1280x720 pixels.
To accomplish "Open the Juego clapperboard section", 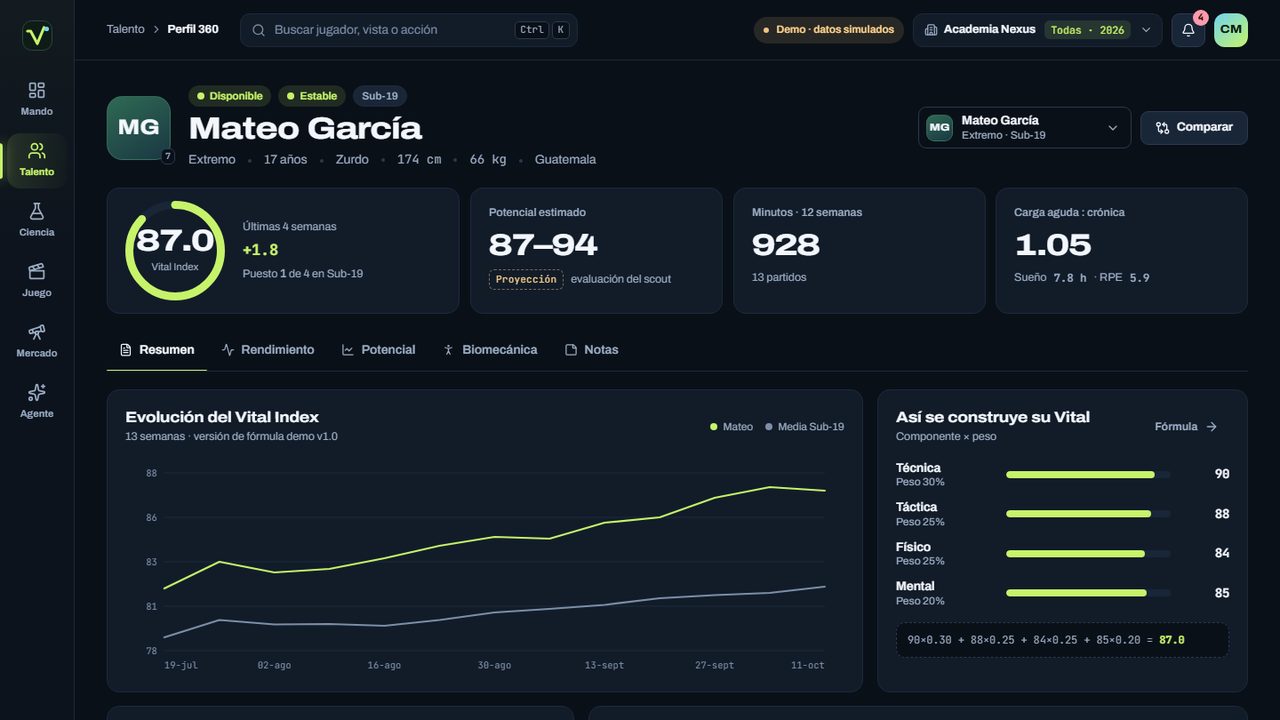I will [x=37, y=281].
